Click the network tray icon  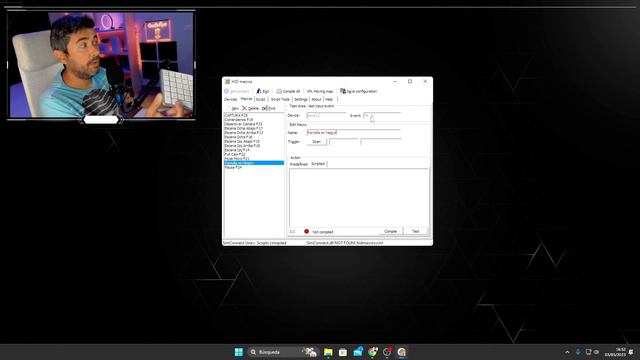click(x=588, y=352)
